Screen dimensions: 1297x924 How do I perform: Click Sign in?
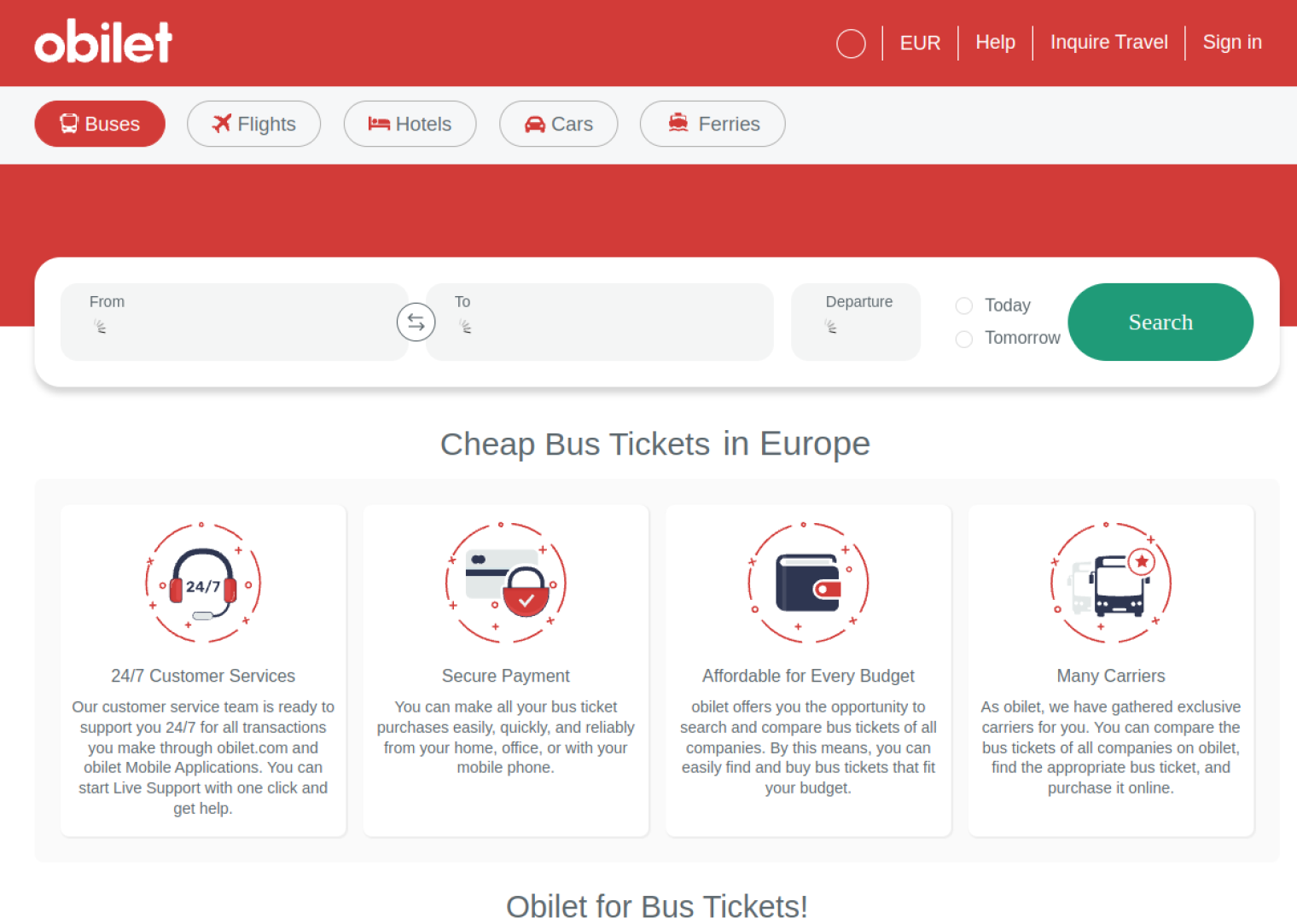tap(1232, 43)
